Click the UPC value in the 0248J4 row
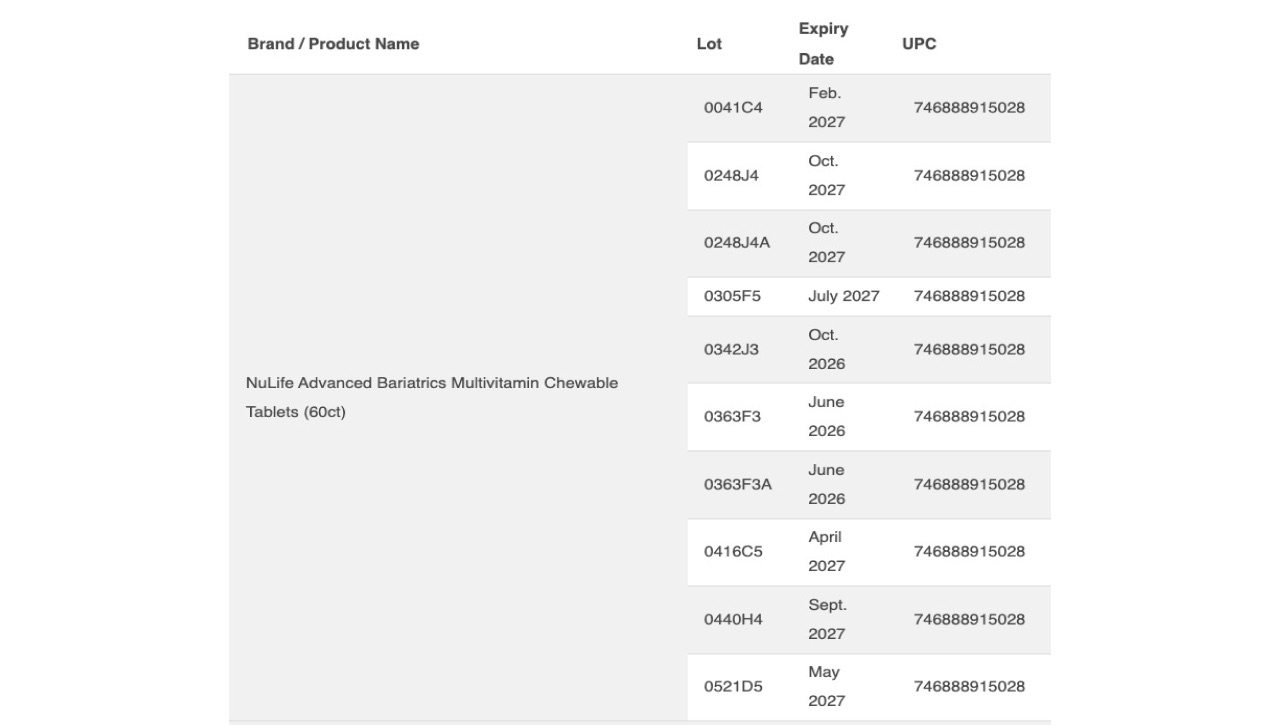This screenshot has height=725, width=1280. (969, 176)
